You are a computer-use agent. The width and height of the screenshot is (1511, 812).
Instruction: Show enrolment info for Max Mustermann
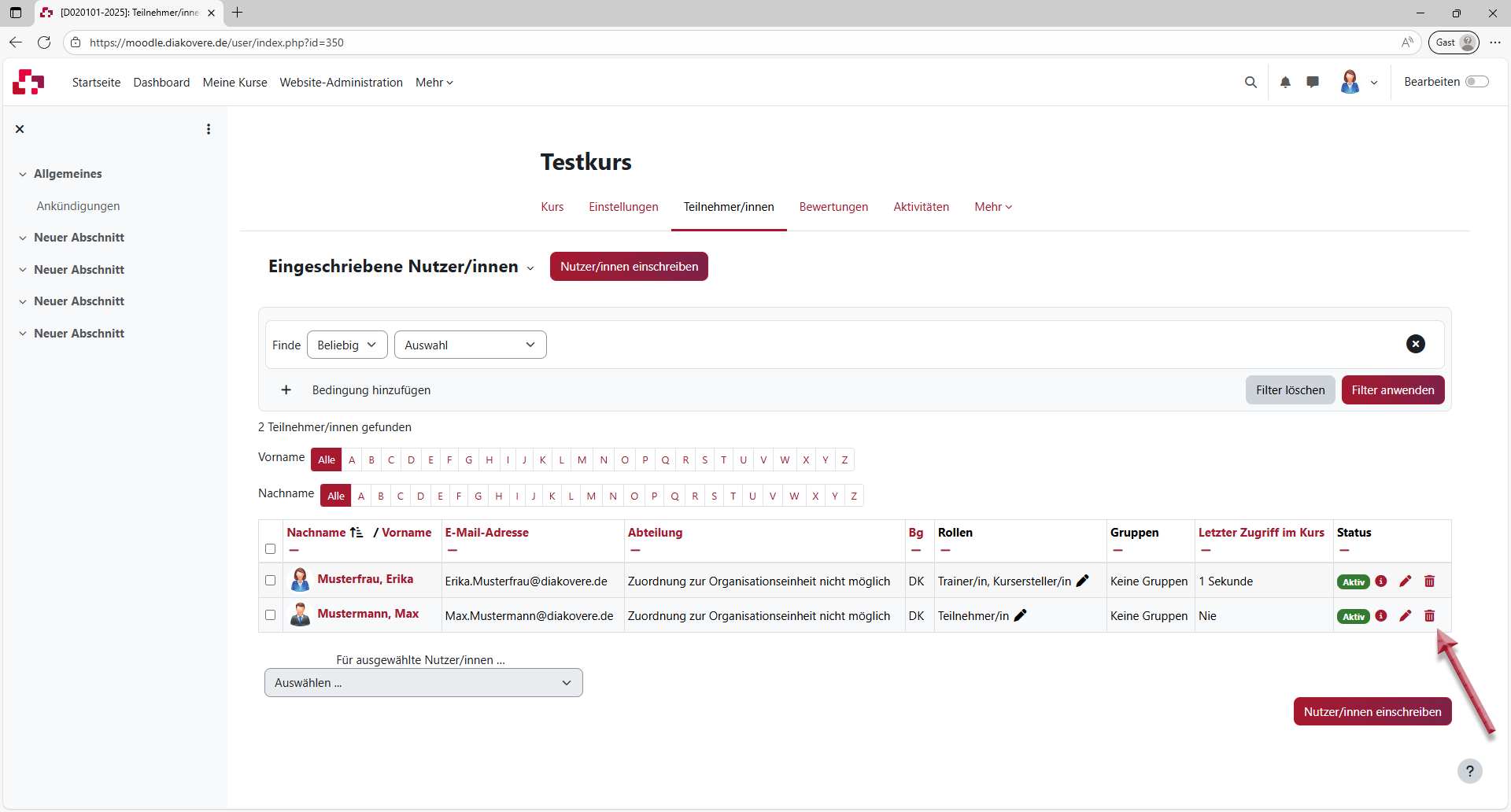1381,616
